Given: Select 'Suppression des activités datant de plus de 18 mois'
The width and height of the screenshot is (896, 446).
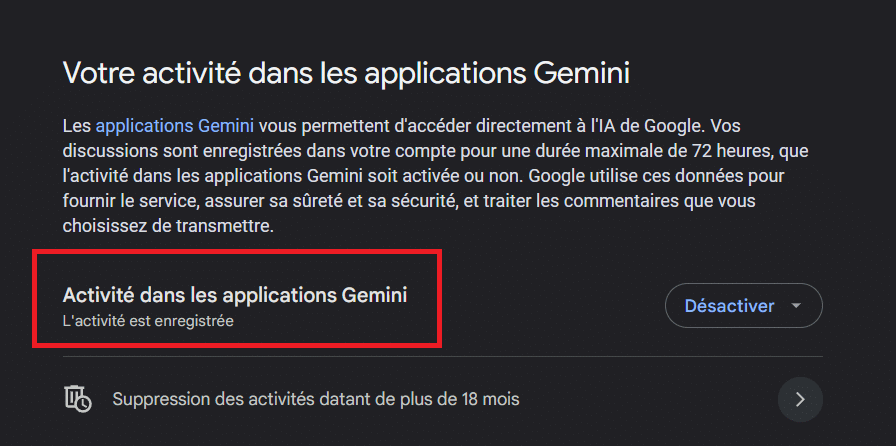Looking at the screenshot, I should tap(442, 399).
